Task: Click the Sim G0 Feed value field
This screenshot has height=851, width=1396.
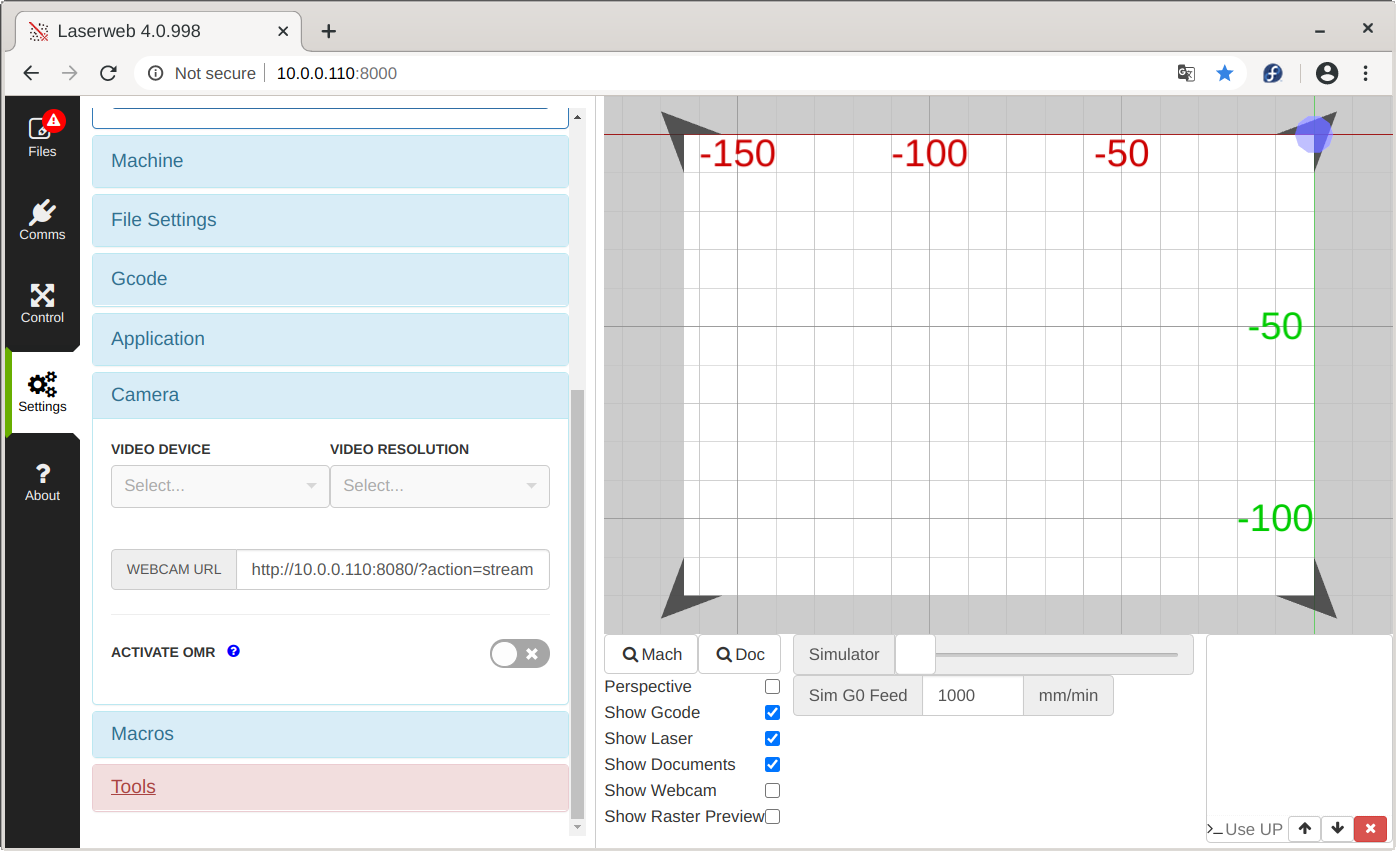Action: (x=973, y=696)
